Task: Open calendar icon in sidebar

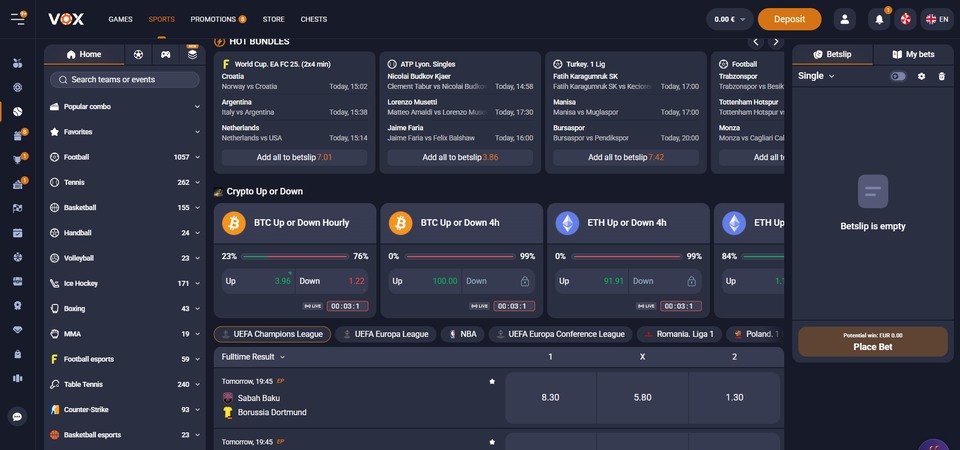Action: [x=17, y=233]
